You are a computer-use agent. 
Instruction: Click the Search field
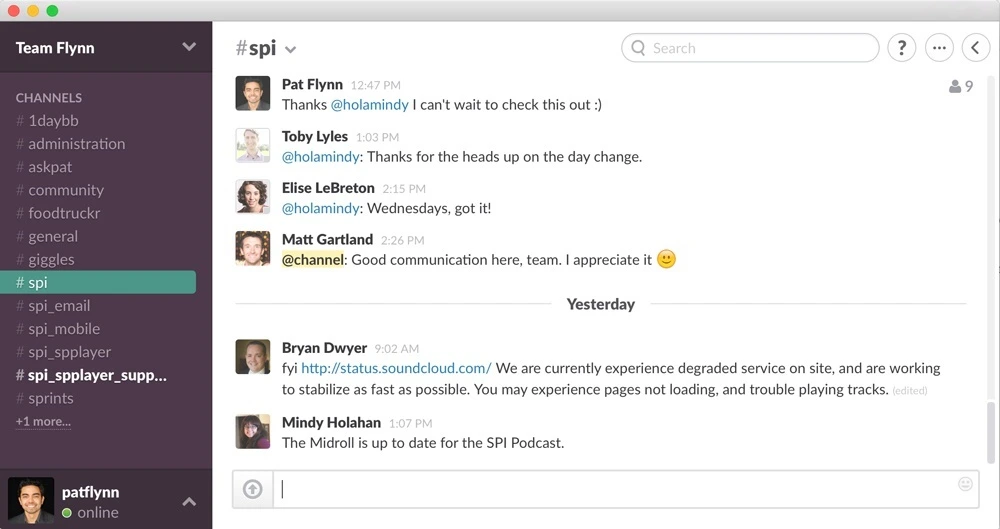[x=750, y=48]
